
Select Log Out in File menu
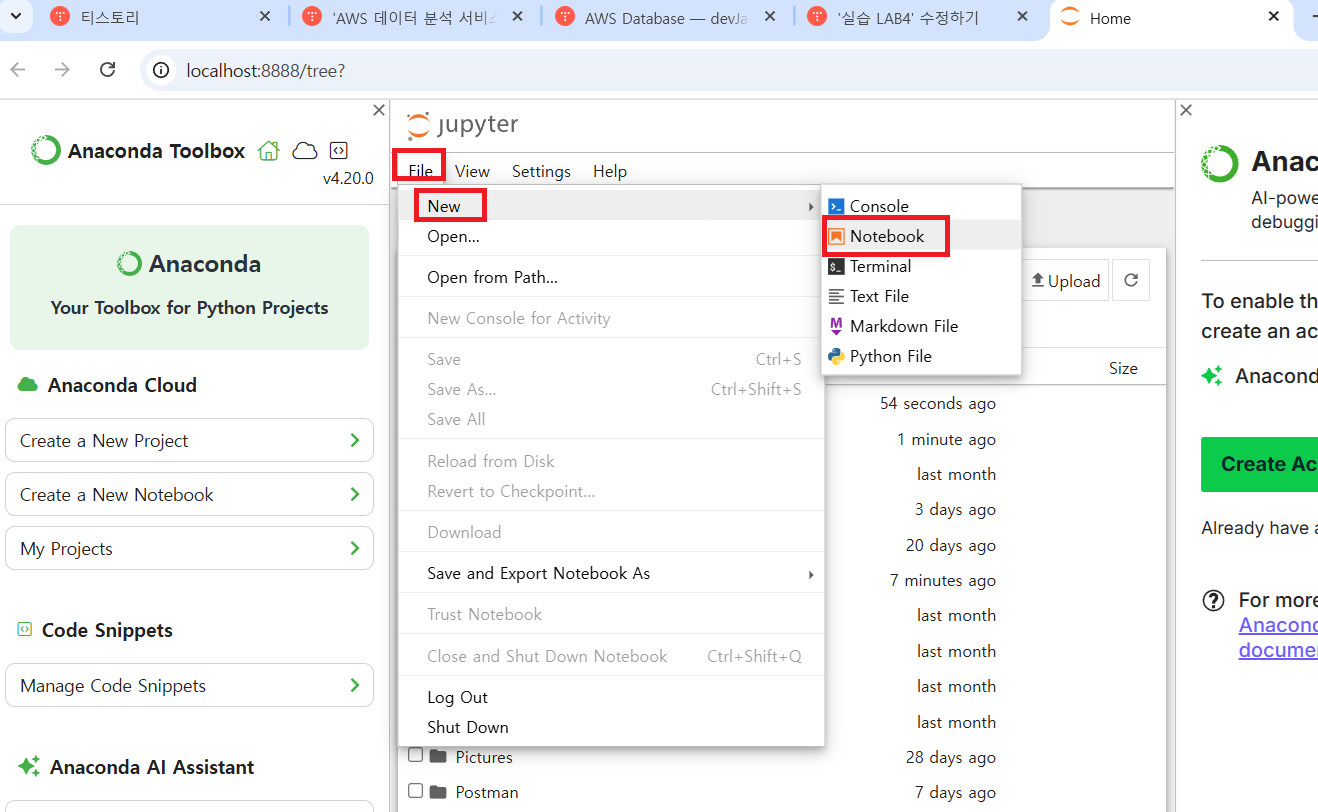(x=611, y=697)
